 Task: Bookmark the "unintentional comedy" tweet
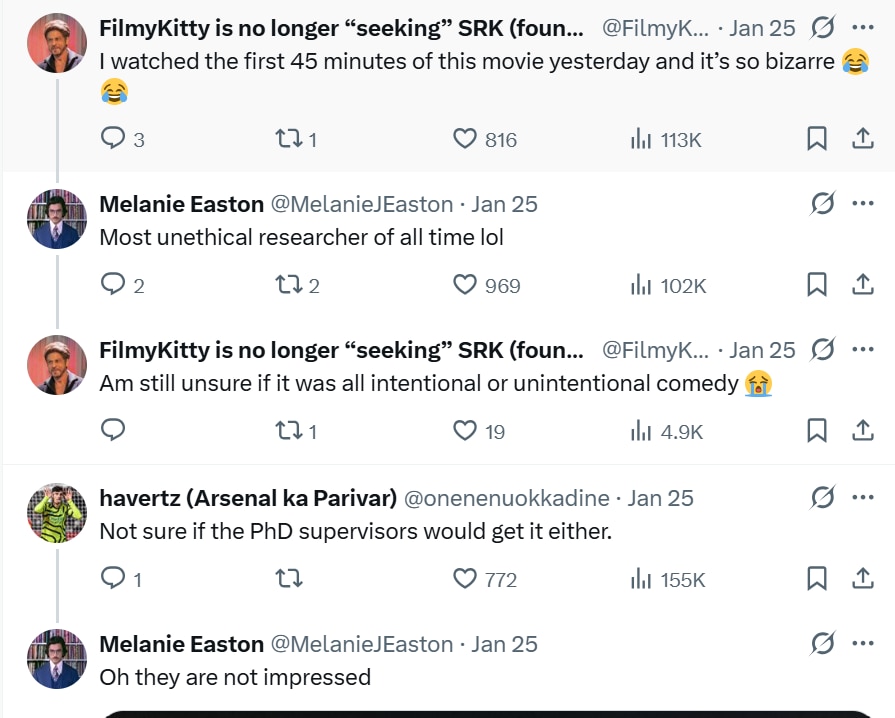click(x=817, y=431)
